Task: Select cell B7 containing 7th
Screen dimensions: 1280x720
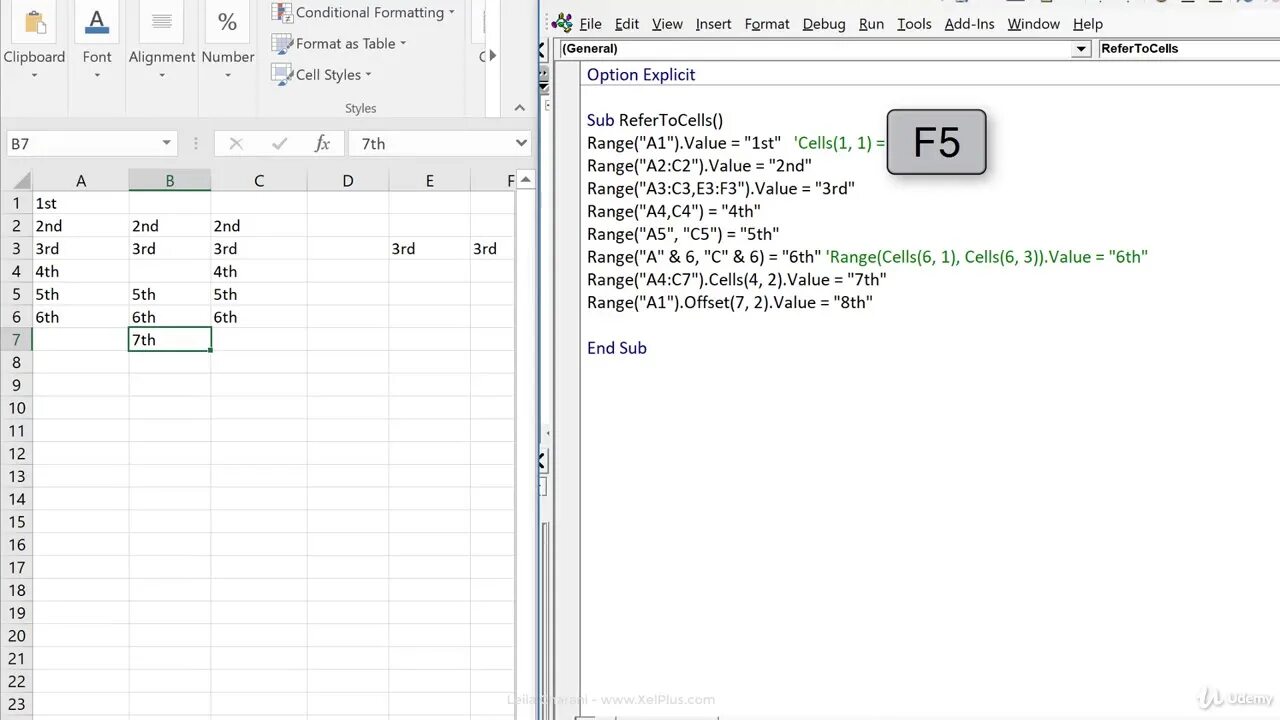Action: coord(170,340)
